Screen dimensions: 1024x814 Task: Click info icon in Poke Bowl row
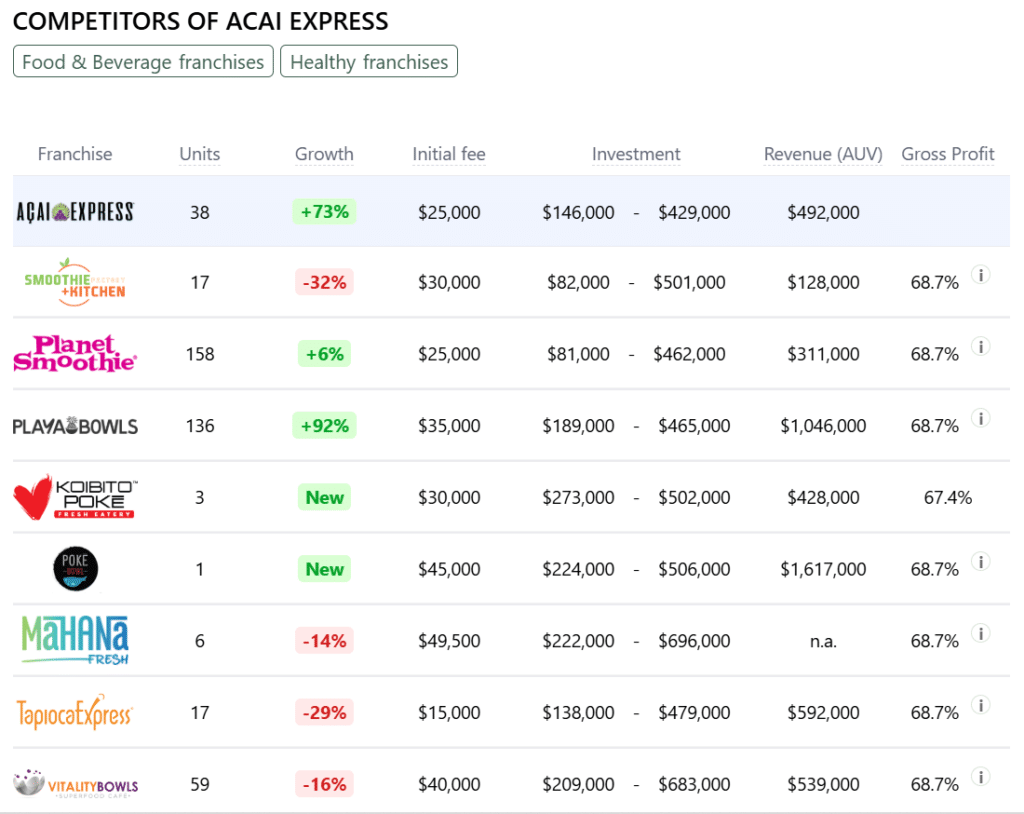tap(980, 561)
